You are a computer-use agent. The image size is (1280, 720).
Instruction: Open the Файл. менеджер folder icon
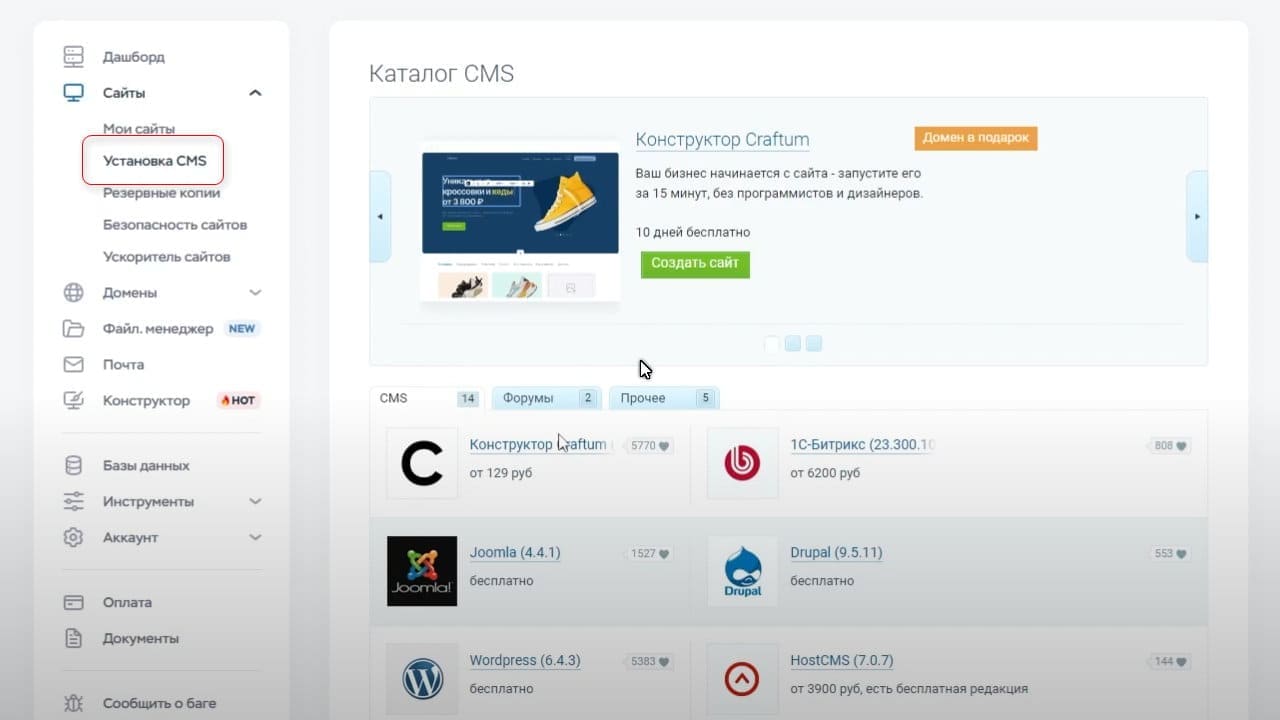[74, 329]
